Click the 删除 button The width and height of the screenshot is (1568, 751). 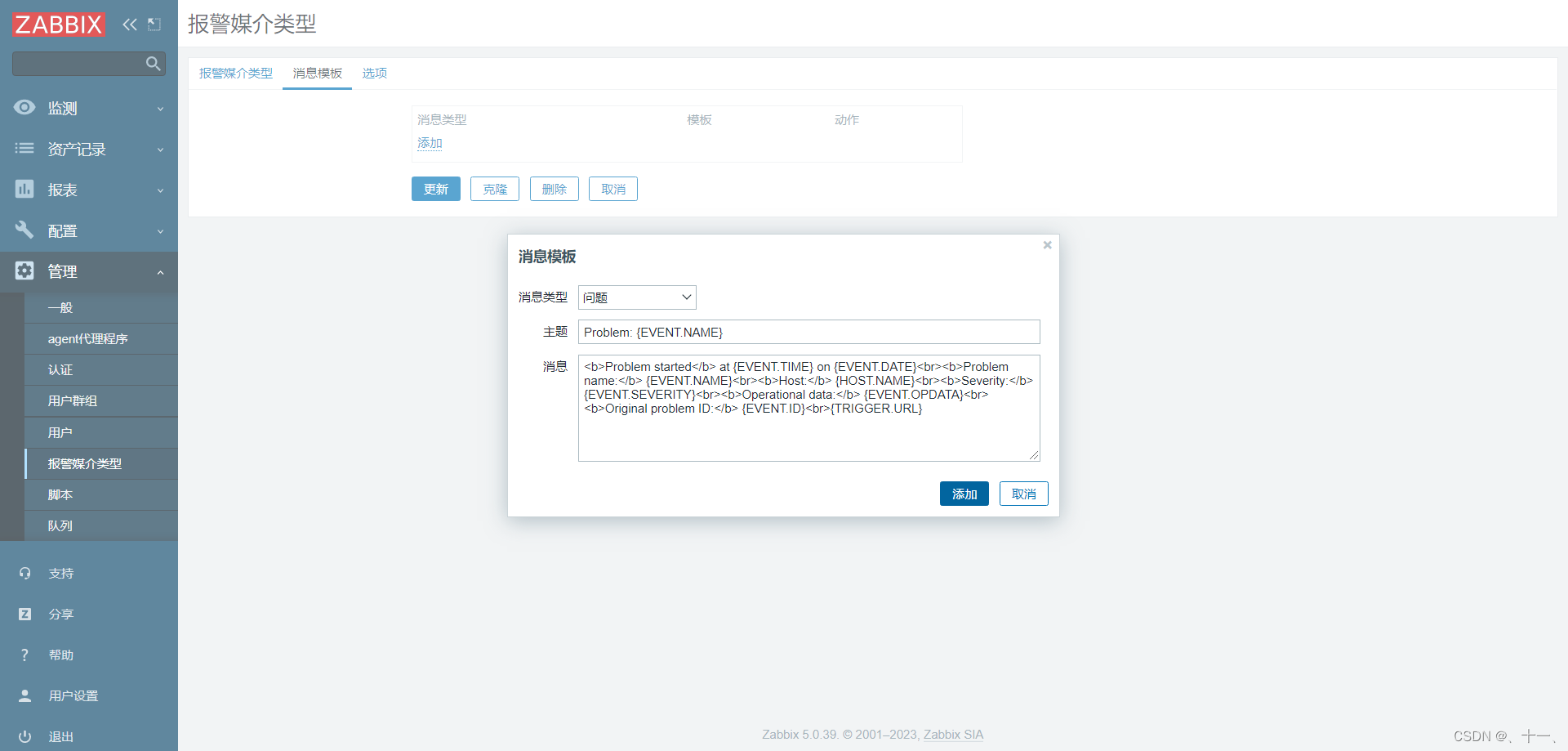click(555, 189)
